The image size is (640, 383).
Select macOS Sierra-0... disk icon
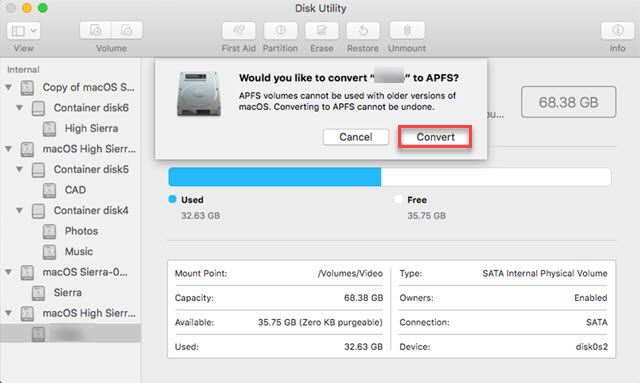27,272
